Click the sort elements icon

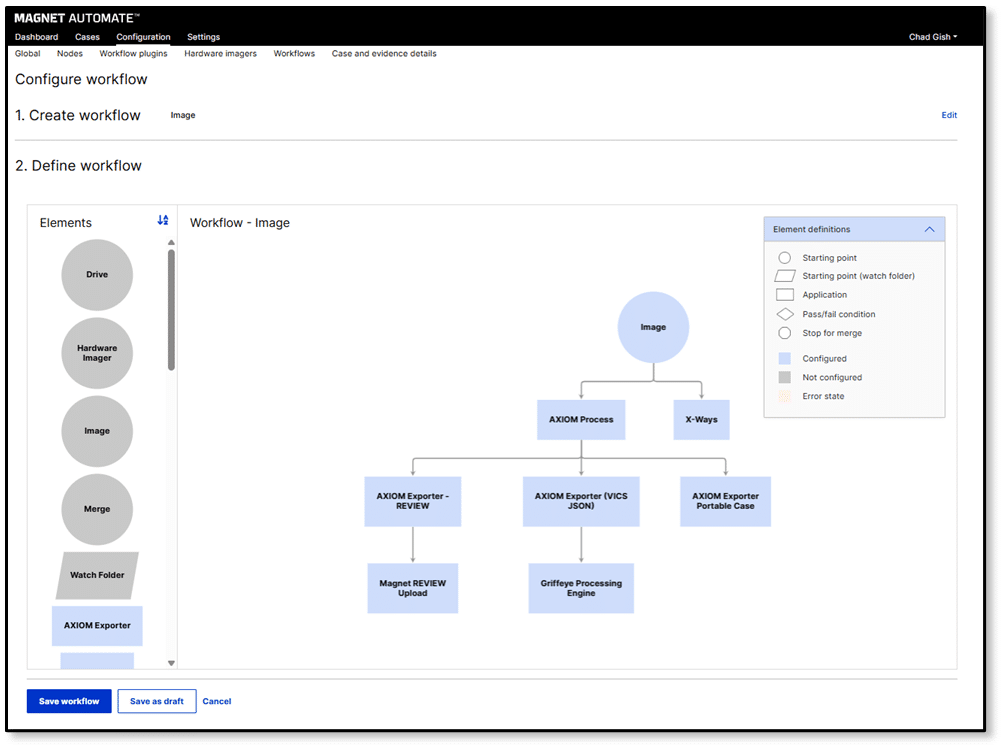163,220
